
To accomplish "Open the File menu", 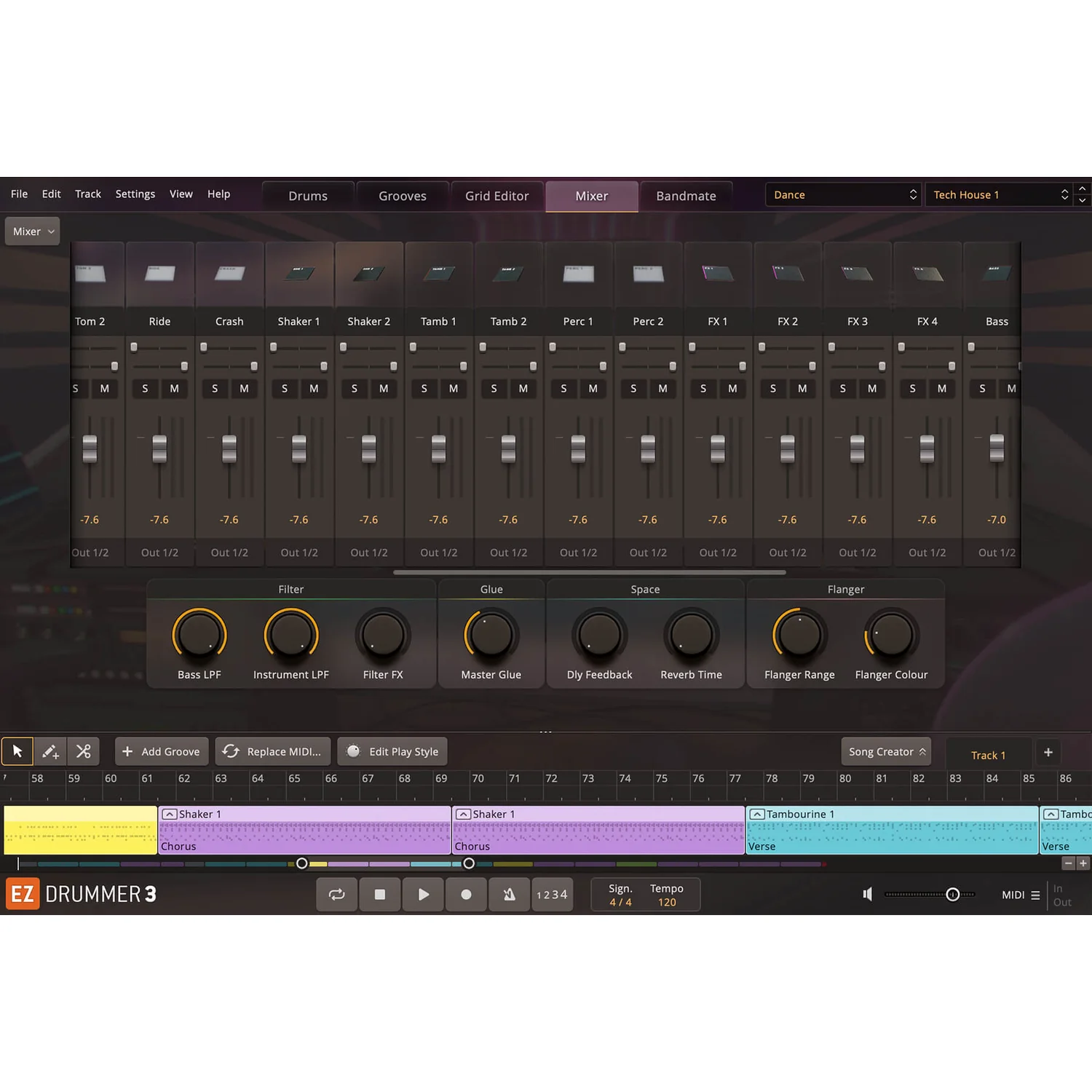I will pos(20,194).
